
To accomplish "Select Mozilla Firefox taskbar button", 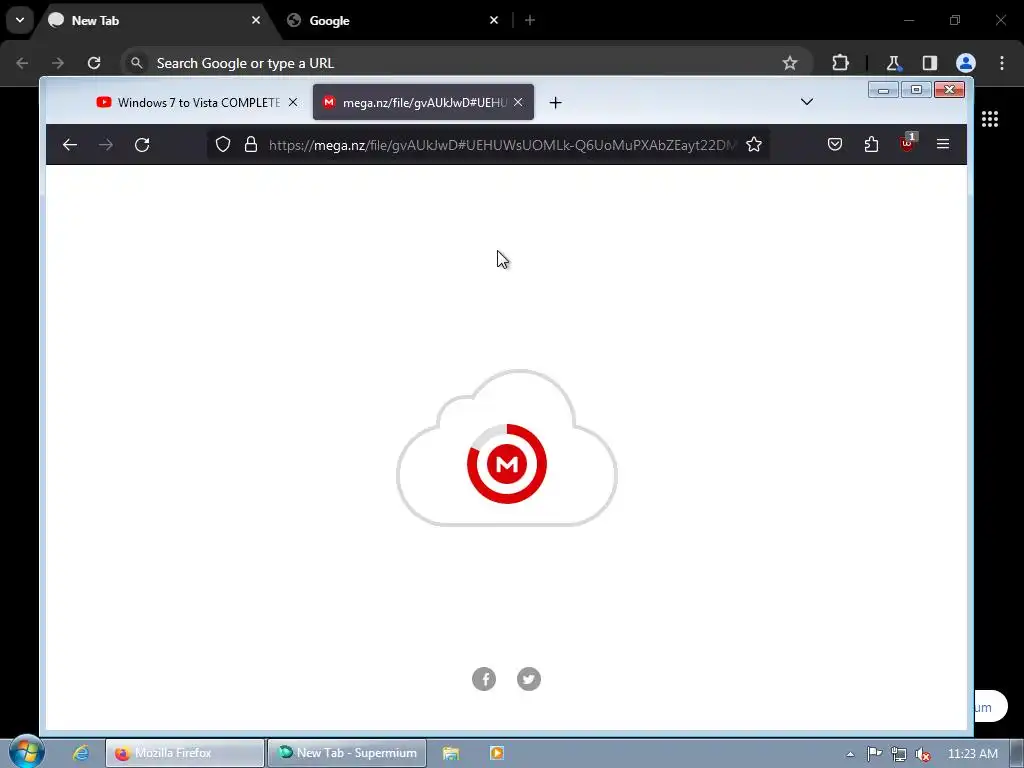I will click(185, 753).
